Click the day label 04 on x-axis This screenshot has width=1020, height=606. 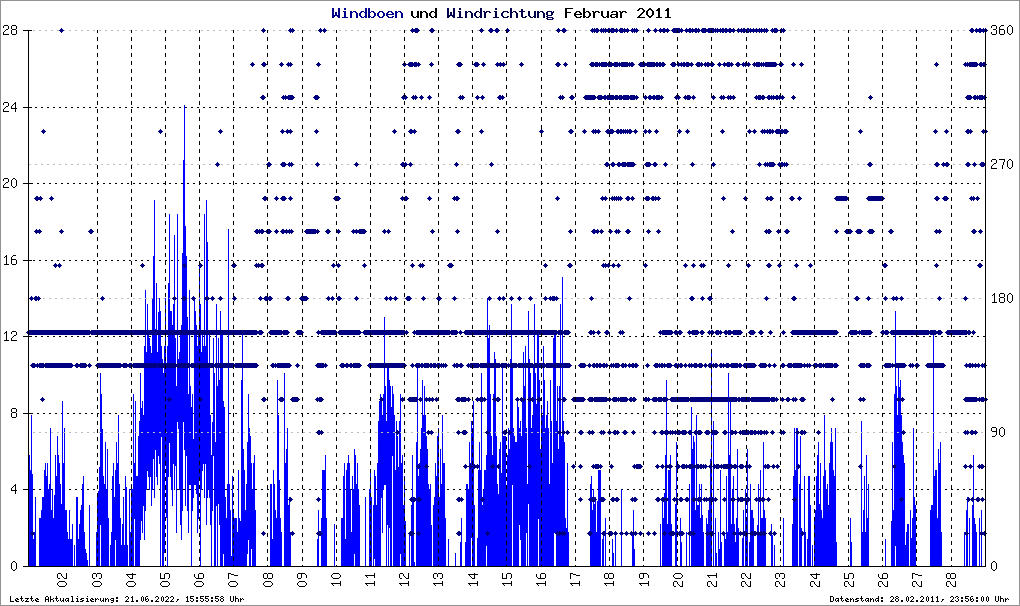131,579
